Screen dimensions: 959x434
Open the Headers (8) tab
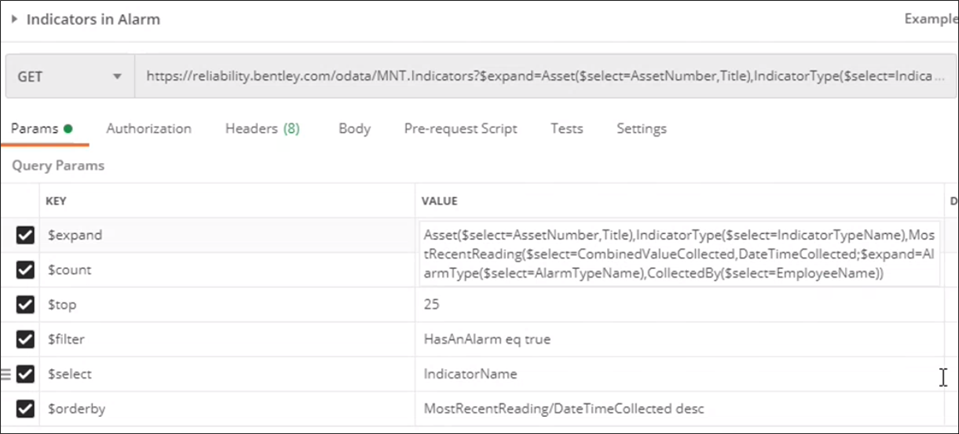click(262, 129)
